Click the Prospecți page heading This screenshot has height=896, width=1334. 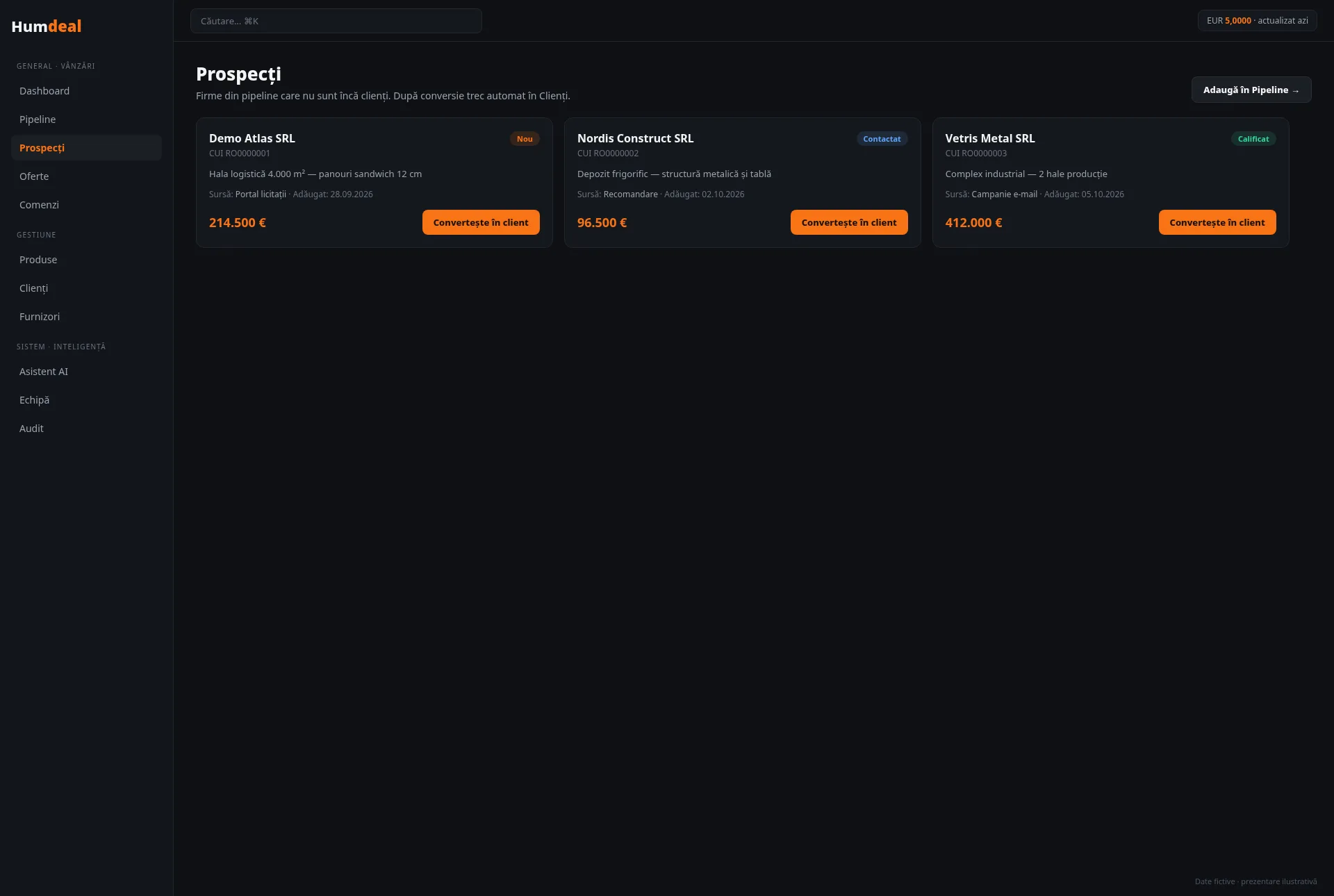(x=238, y=74)
